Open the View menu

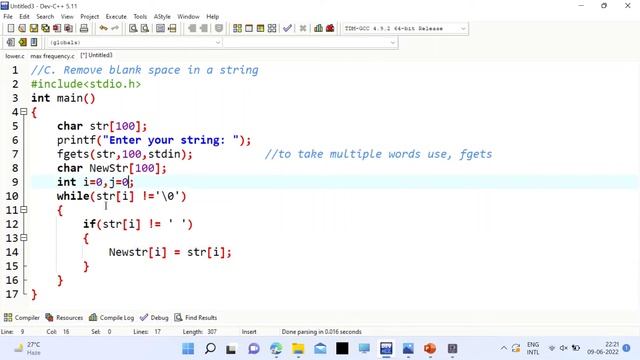tap(67, 17)
